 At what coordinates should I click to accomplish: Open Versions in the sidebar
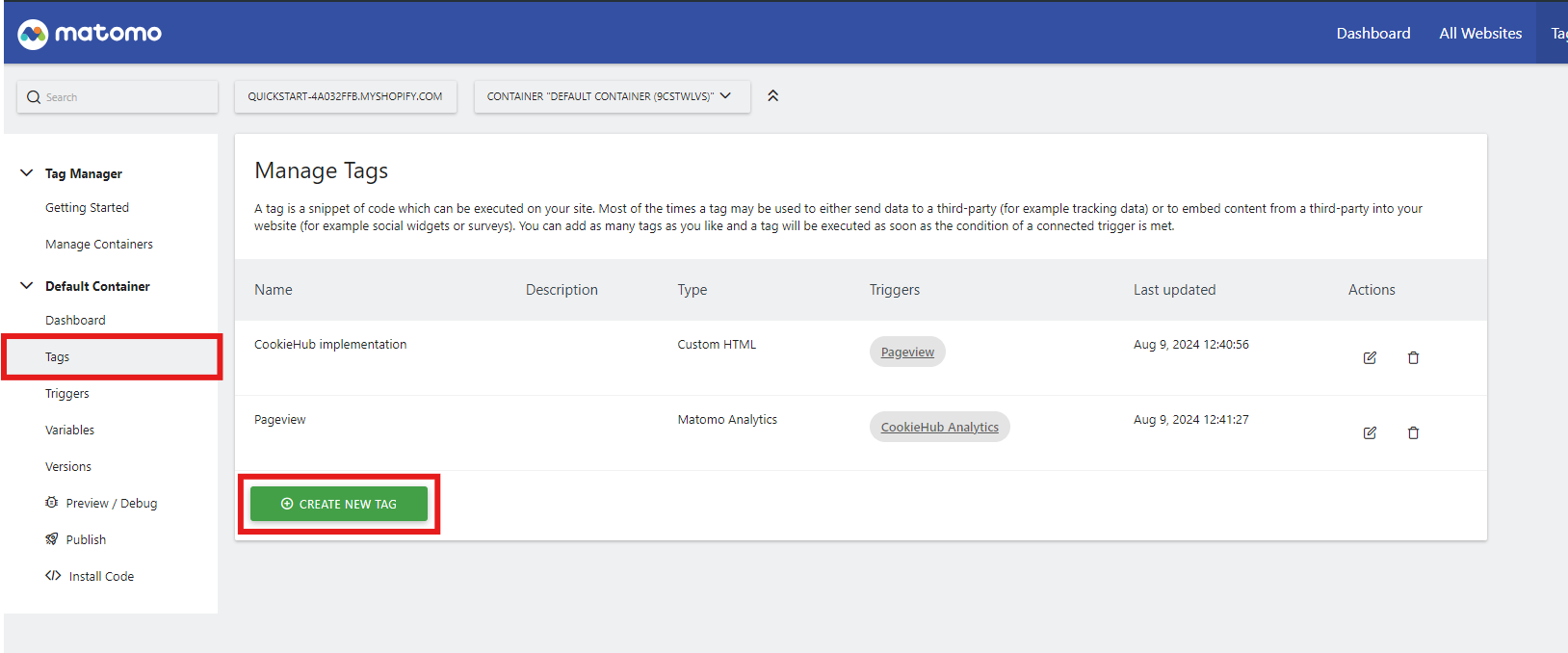(68, 467)
